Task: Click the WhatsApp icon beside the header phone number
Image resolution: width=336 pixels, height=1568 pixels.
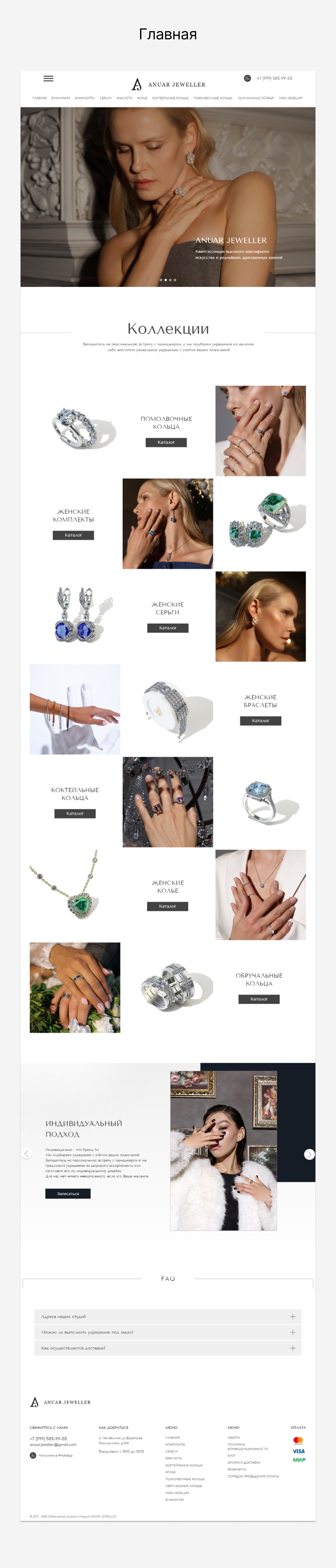Action: (247, 78)
